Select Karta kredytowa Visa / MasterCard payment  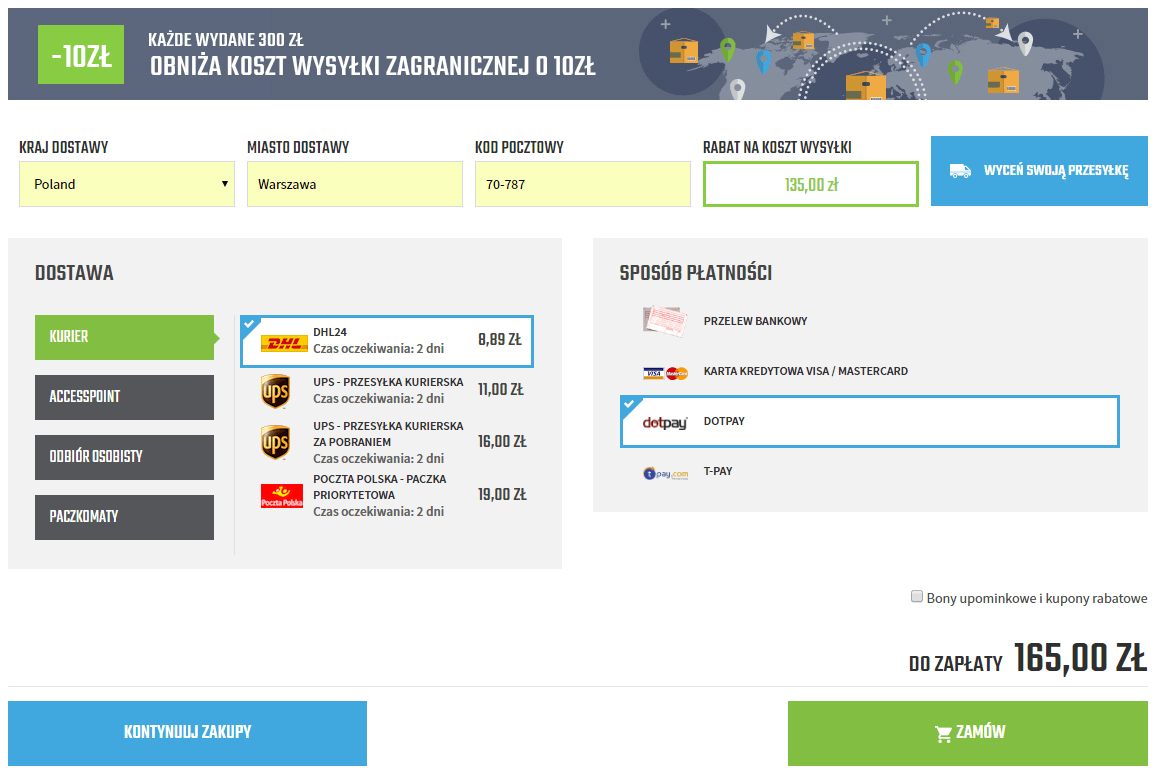(x=870, y=371)
